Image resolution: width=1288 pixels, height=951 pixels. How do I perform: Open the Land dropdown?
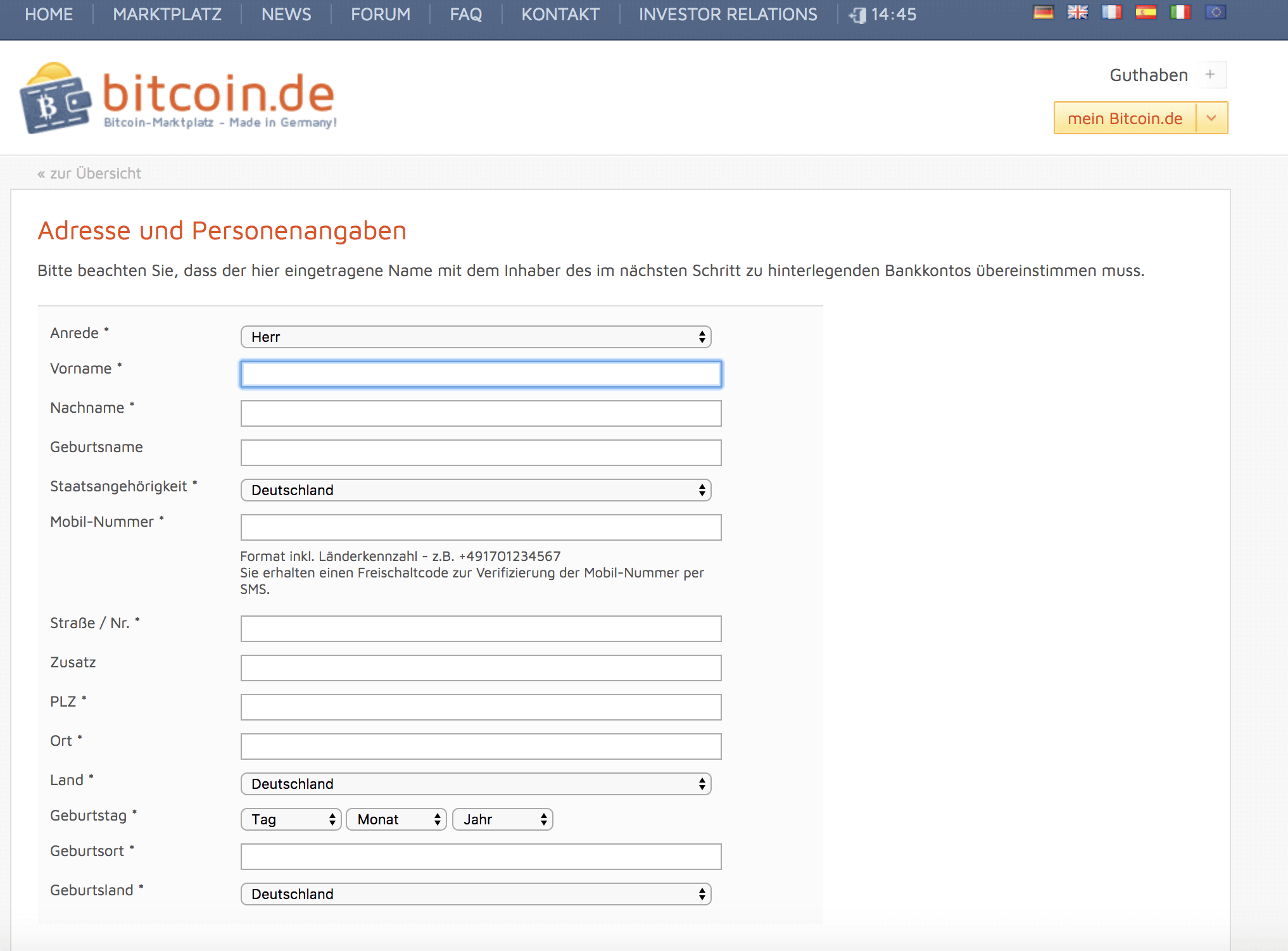pos(476,784)
